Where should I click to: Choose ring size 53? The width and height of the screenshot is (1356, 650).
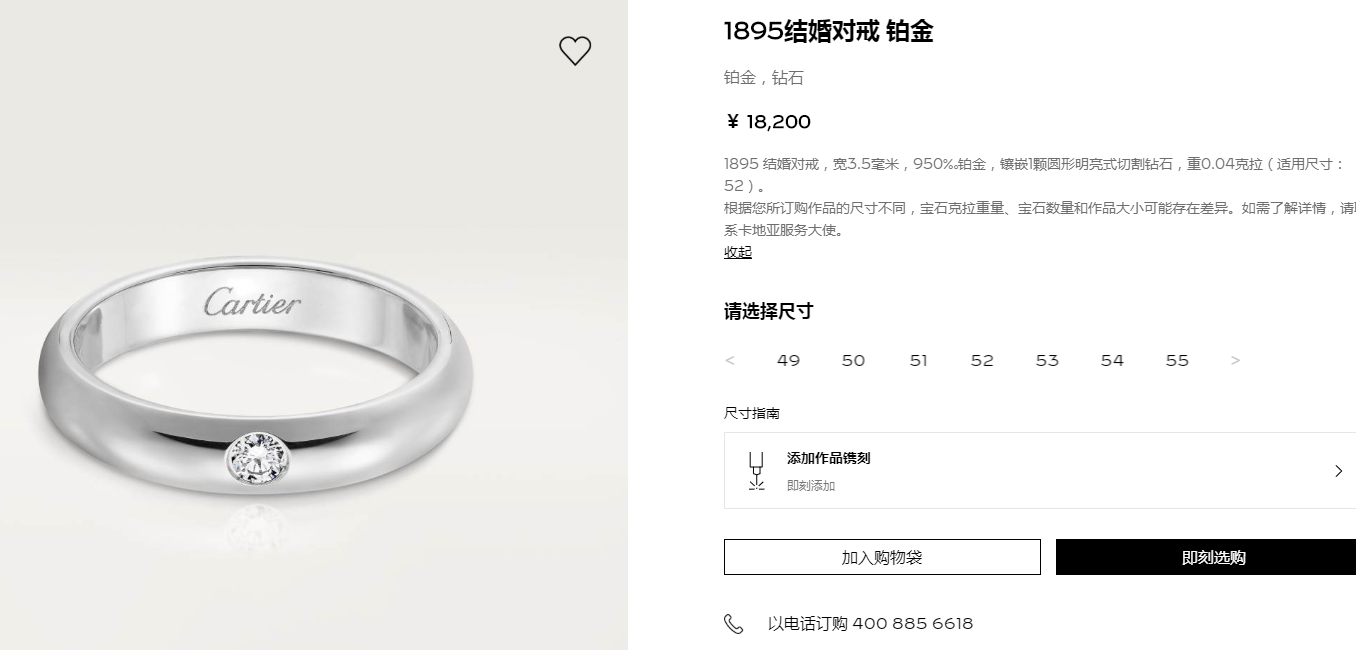coord(1047,361)
